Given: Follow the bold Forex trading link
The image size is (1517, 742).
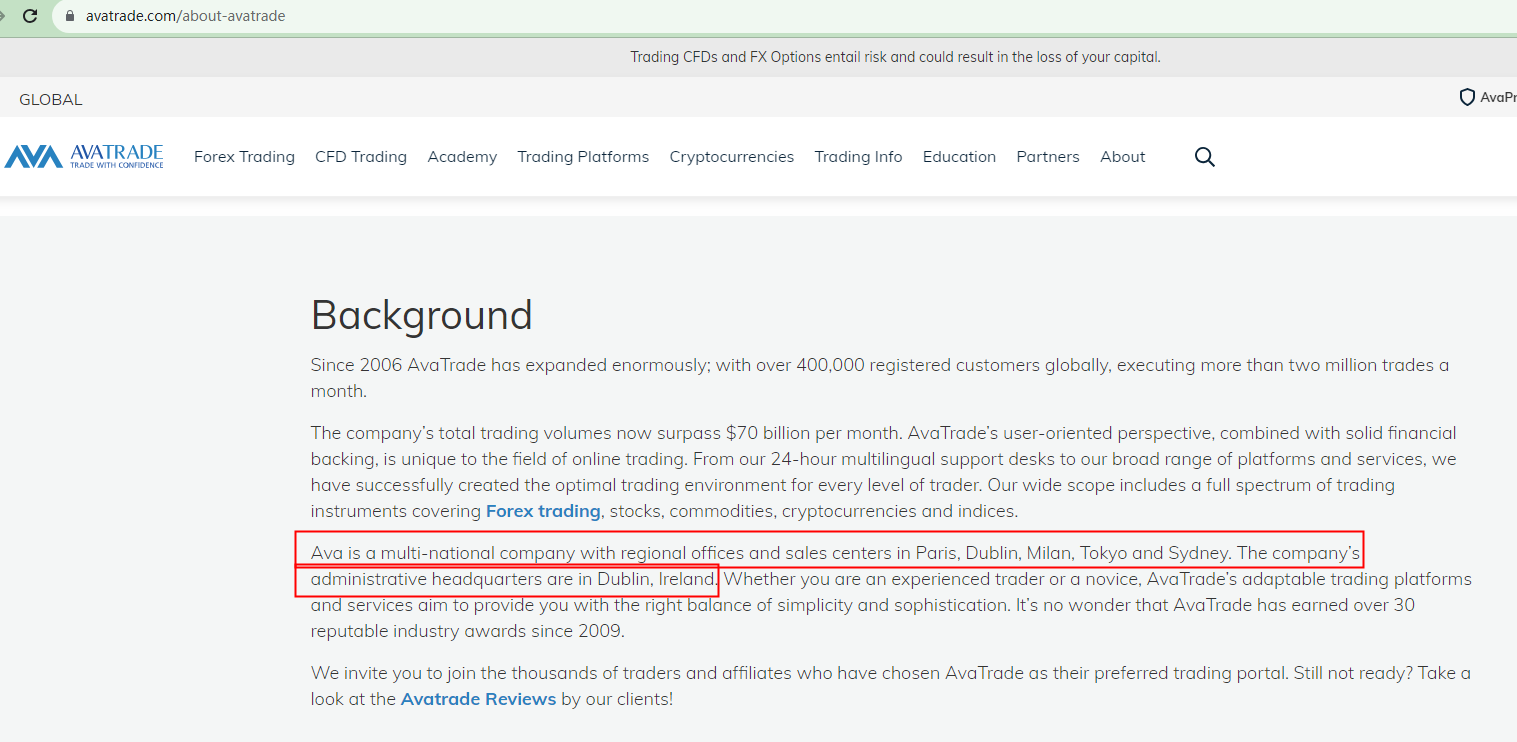Looking at the screenshot, I should pos(543,511).
